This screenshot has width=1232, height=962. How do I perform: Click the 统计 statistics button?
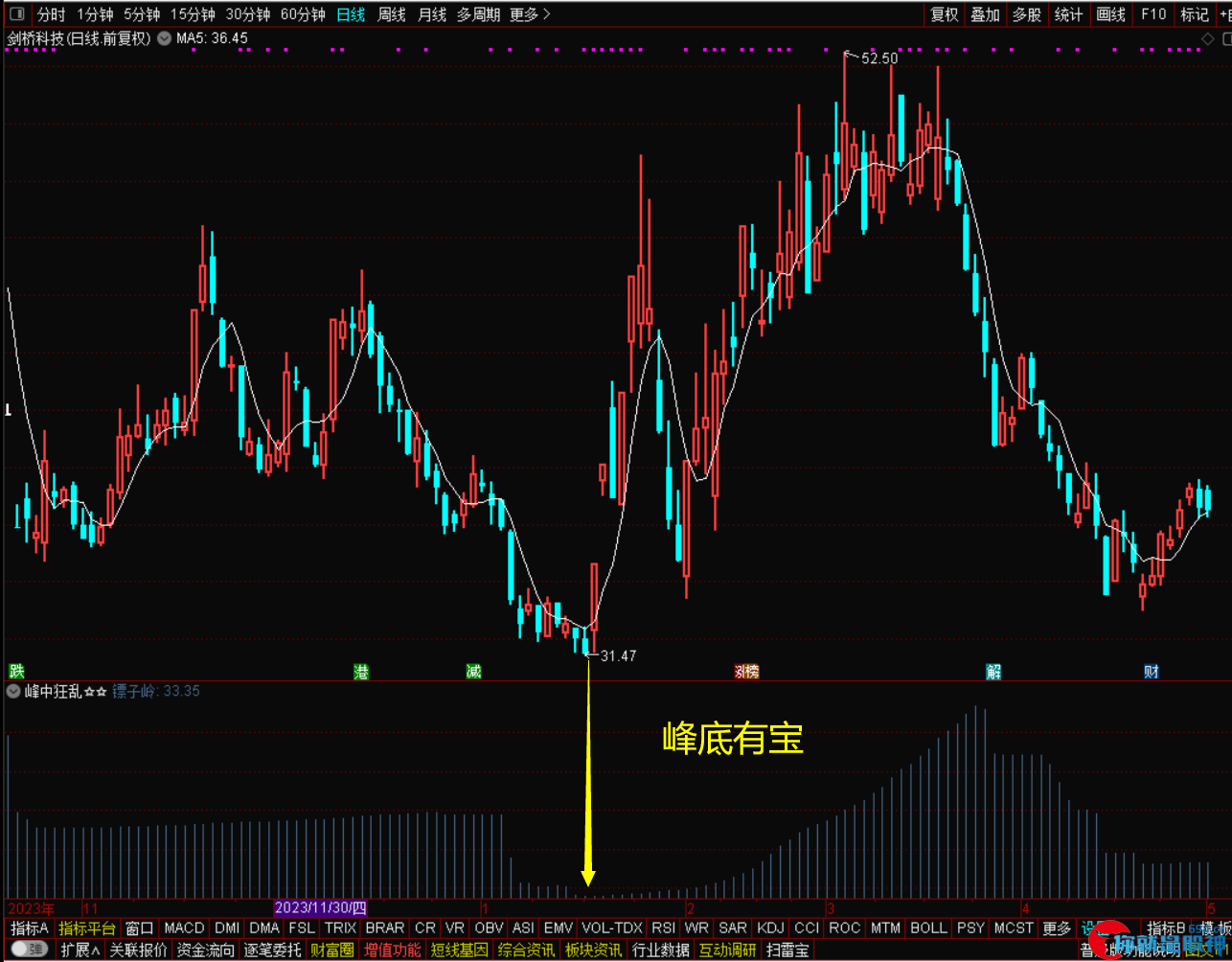pyautogui.click(x=1068, y=14)
